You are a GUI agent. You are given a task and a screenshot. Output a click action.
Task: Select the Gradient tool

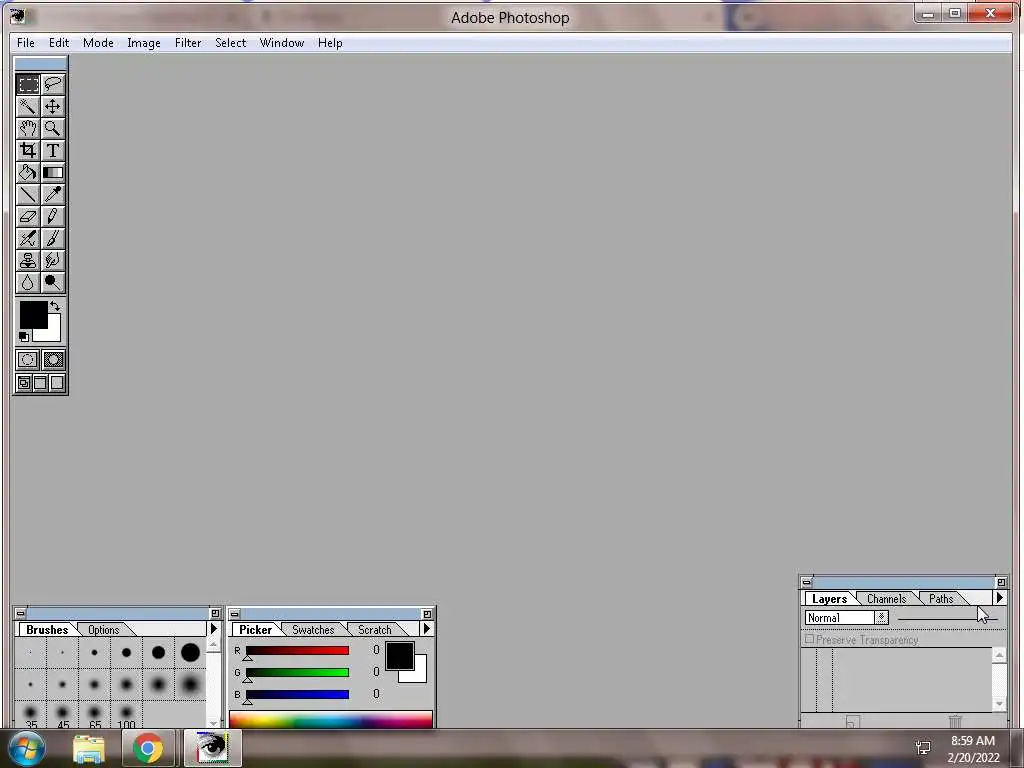53,172
